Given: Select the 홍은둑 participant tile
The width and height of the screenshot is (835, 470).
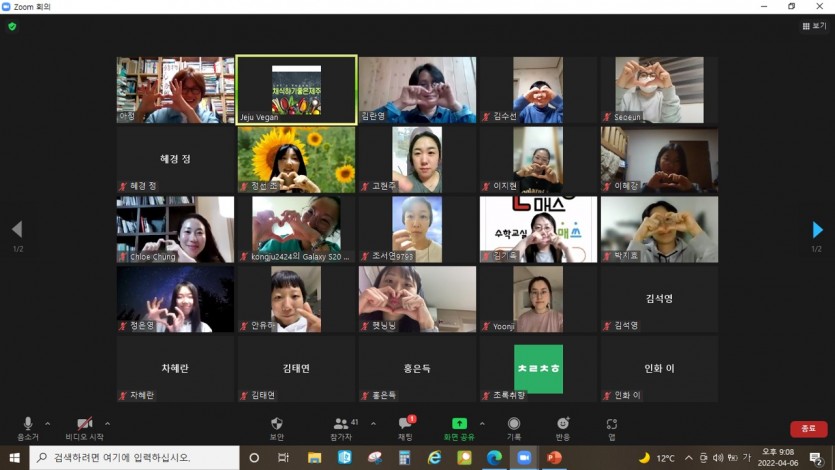Looking at the screenshot, I should point(418,369).
